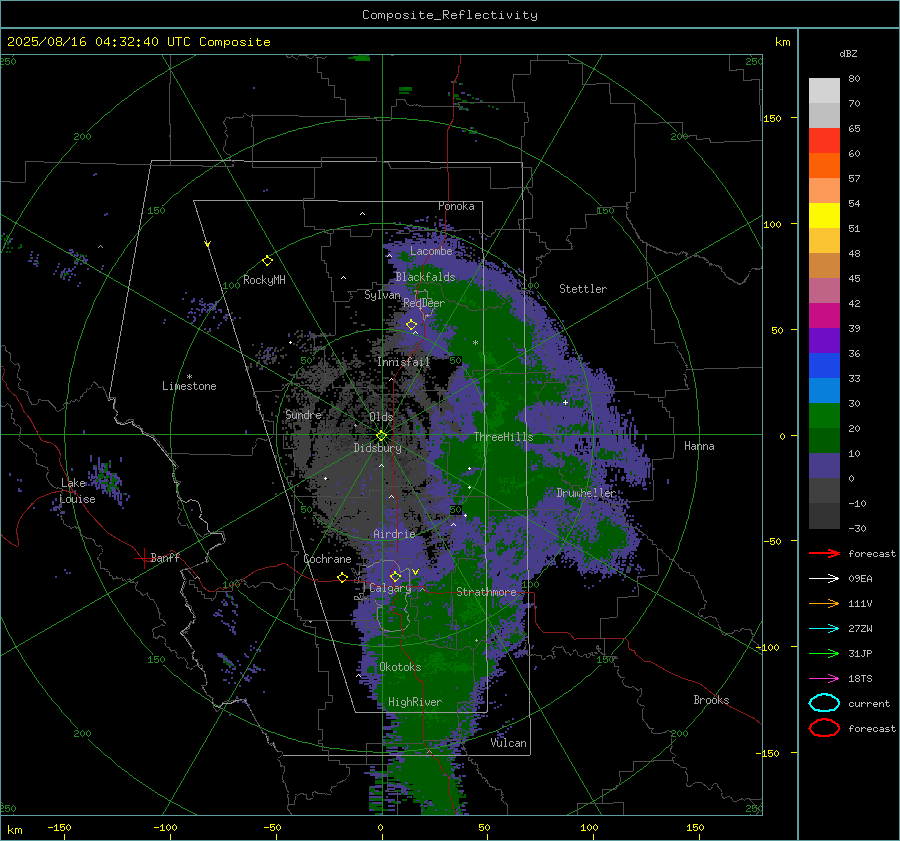Choose the violet swatch below 39 dBZ
Screen dimensions: 900x841
[824, 340]
